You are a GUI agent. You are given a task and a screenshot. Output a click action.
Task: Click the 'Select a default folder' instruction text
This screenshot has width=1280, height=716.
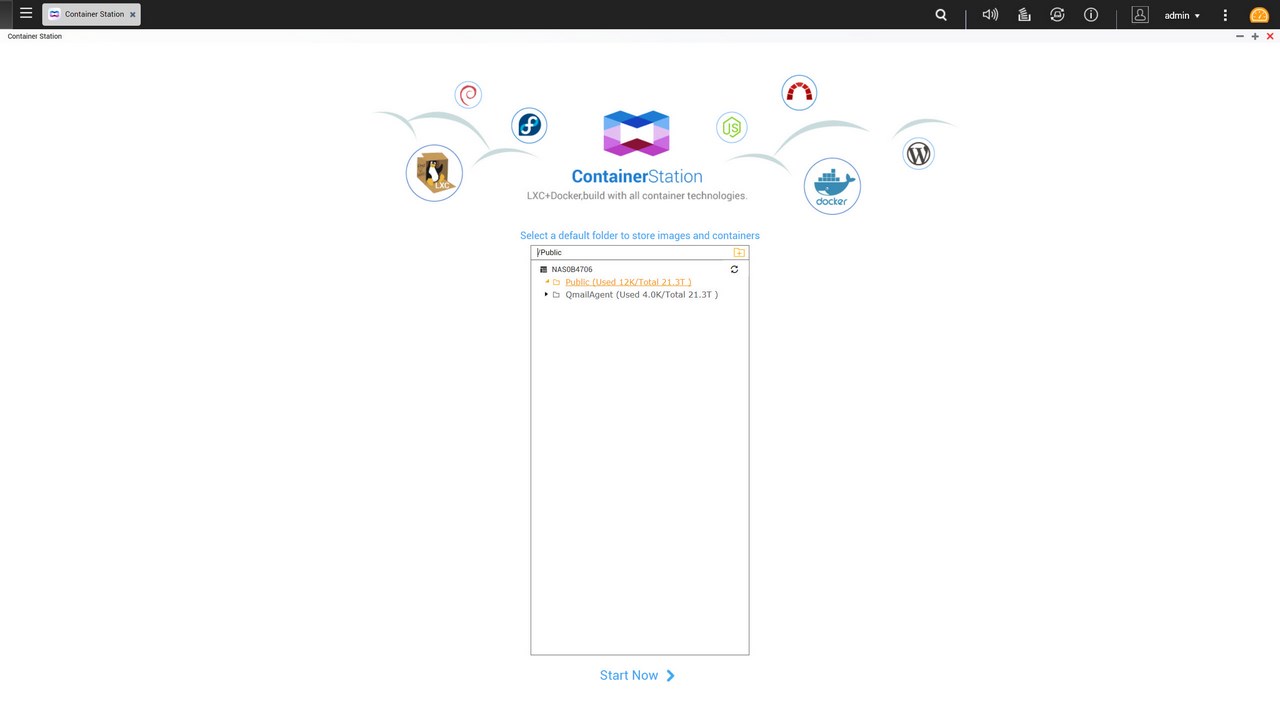click(640, 236)
